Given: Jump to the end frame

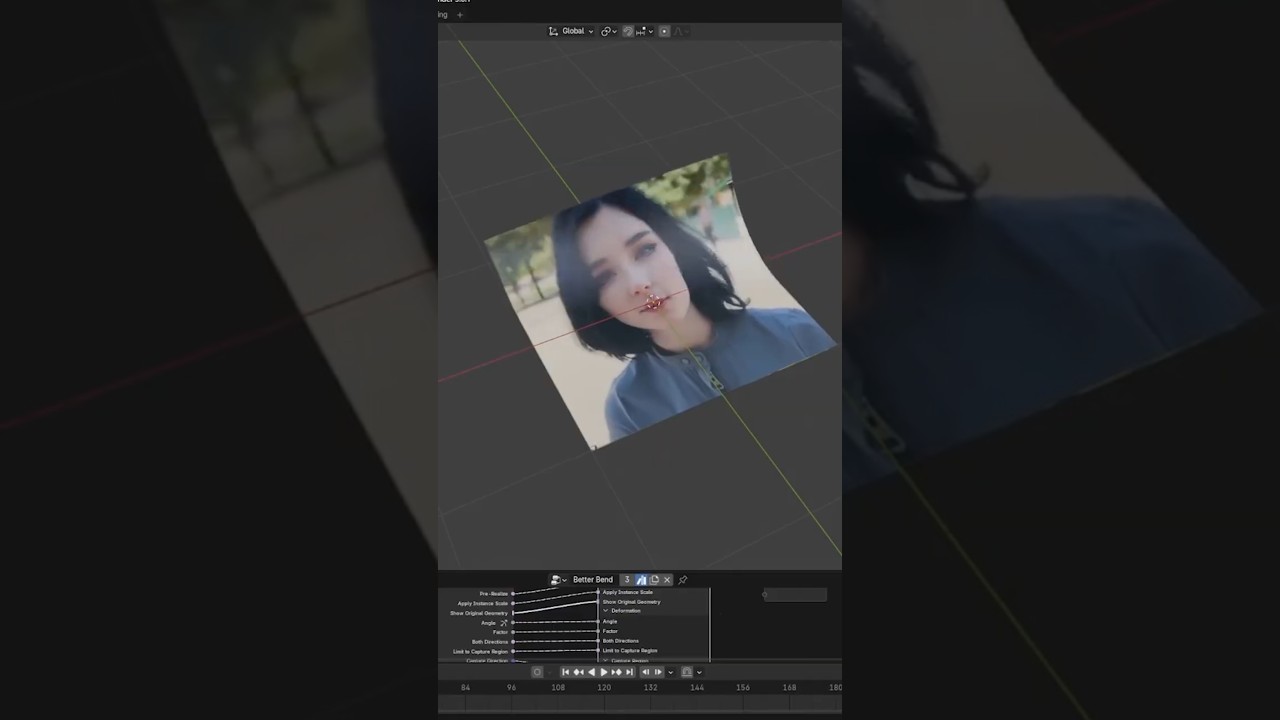Looking at the screenshot, I should (630, 672).
